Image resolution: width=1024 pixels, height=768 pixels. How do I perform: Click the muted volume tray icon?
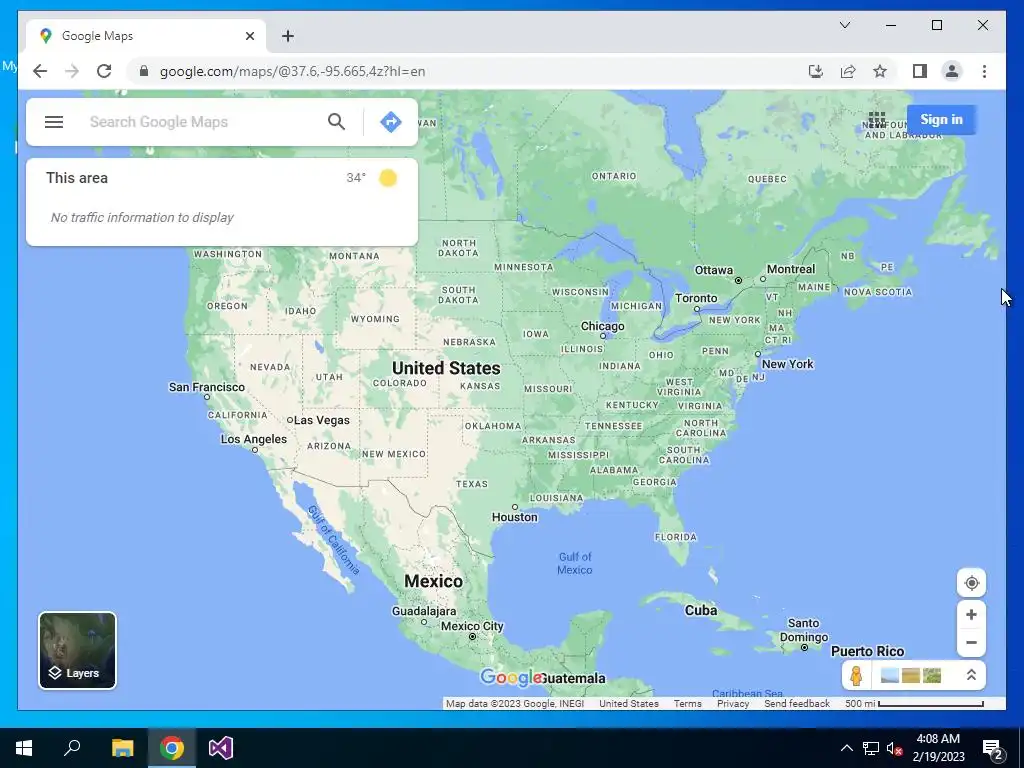(894, 748)
